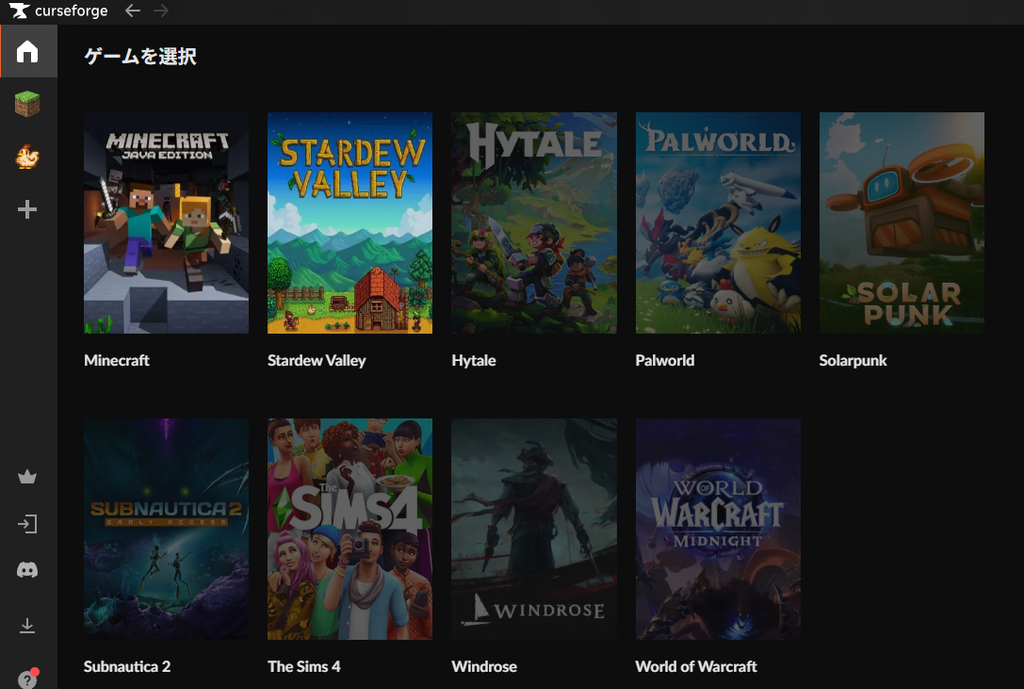Select the Stardew Valley cover art
Viewport: 1024px width, 689px height.
pos(350,223)
